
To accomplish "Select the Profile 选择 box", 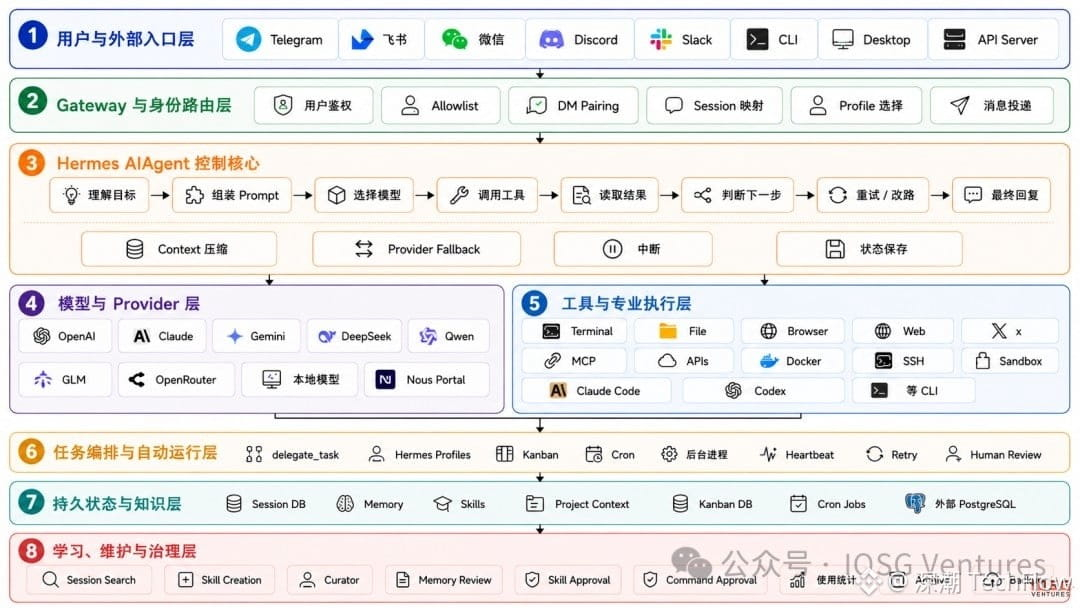I will 856,105.
